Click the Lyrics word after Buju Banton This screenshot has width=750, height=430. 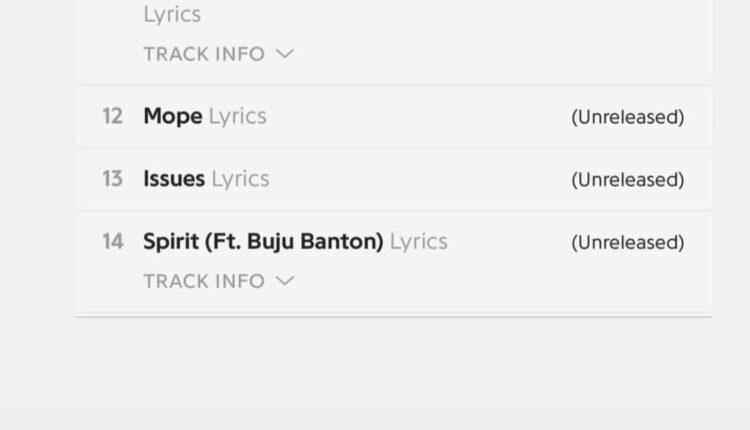(418, 241)
